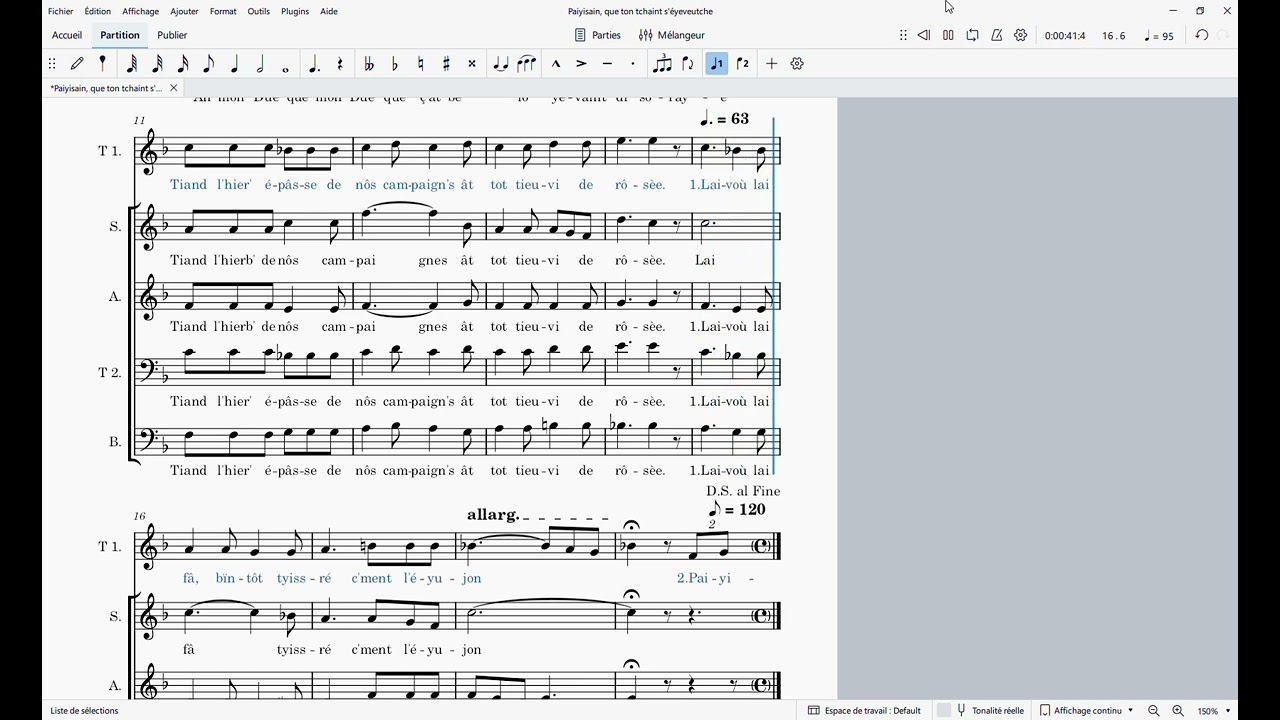Pause the playback
This screenshot has height=720, width=1280.
(x=948, y=35)
